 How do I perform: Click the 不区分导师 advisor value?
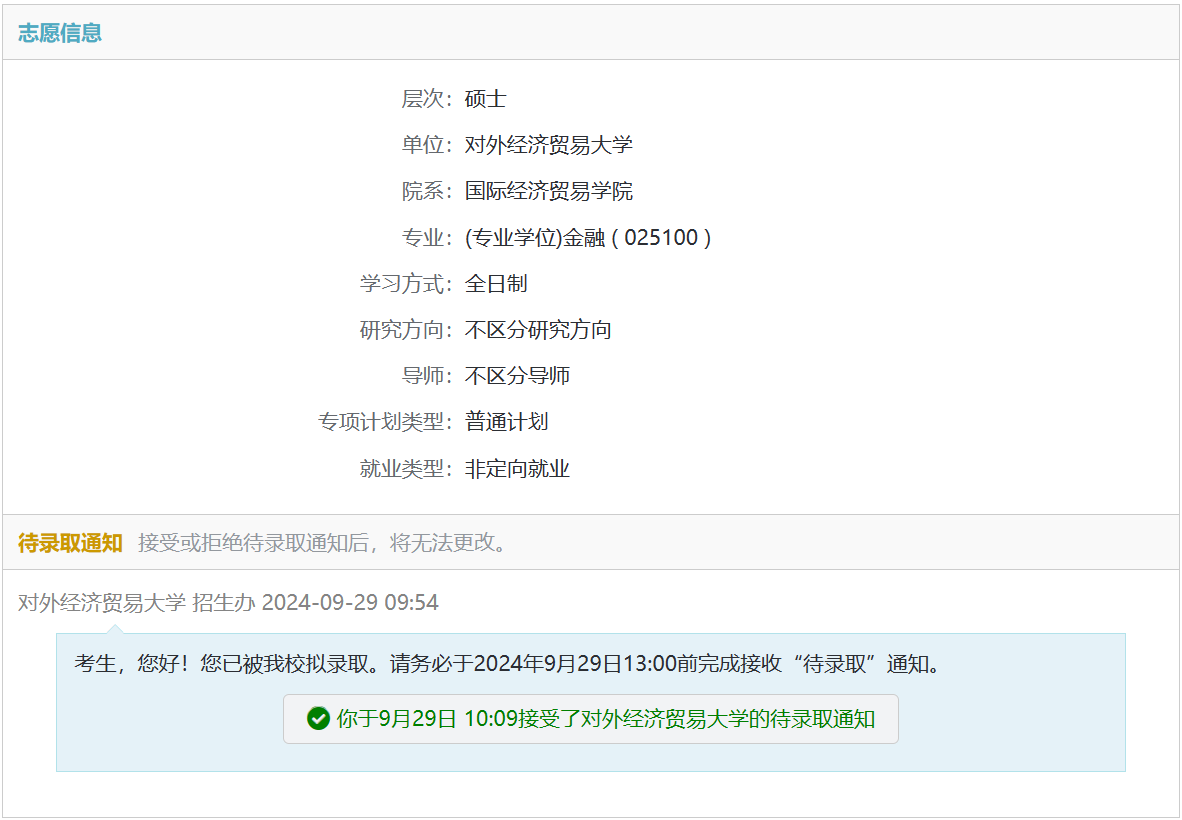[x=517, y=376]
